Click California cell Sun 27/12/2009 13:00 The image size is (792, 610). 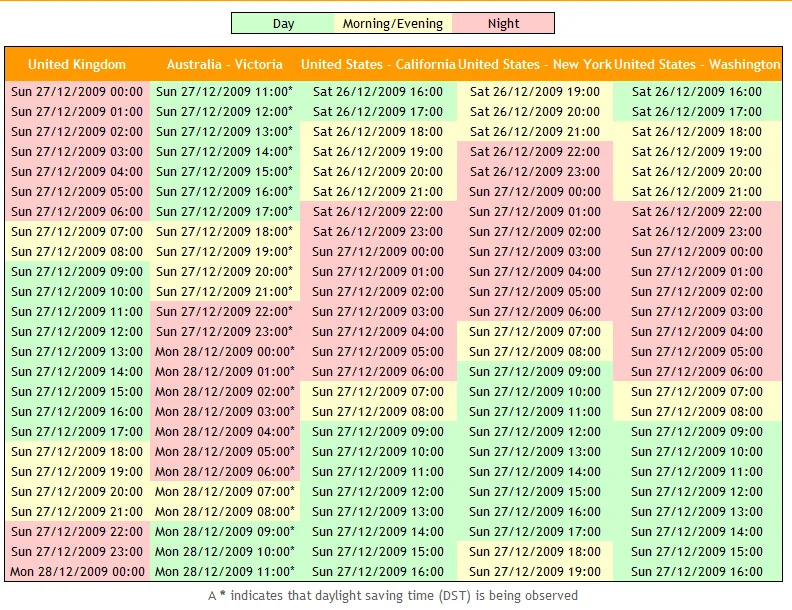pos(378,512)
